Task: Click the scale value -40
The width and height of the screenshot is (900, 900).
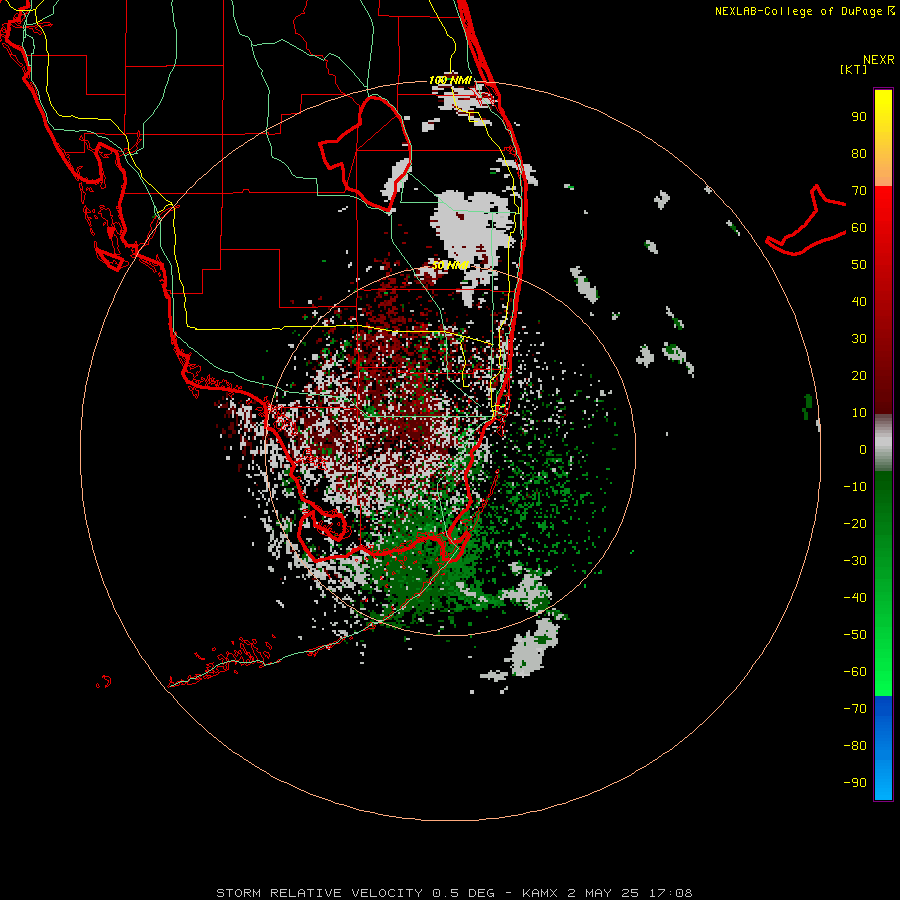Action: point(855,598)
